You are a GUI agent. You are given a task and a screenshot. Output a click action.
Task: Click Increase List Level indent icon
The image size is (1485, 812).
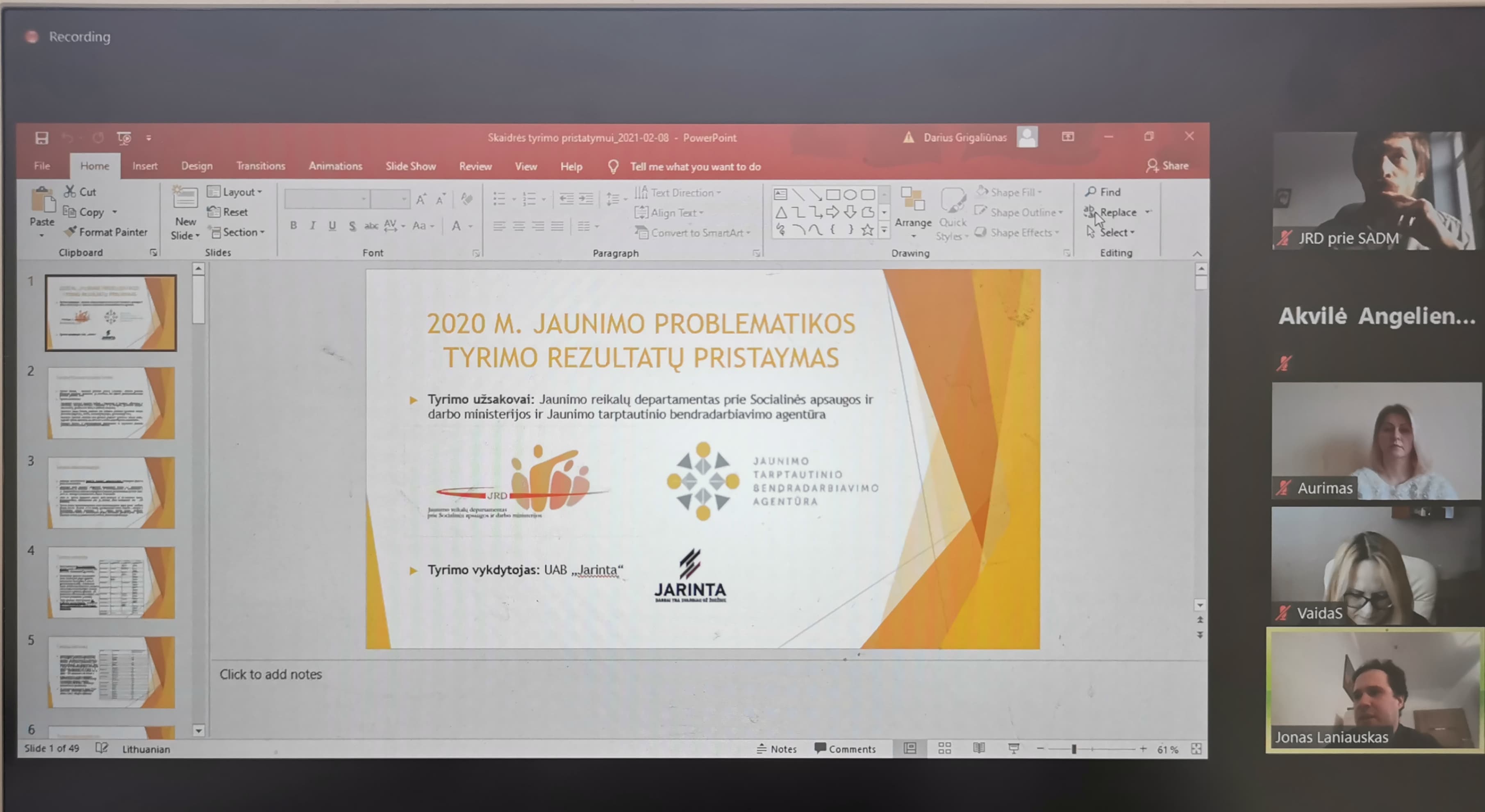pos(586,199)
